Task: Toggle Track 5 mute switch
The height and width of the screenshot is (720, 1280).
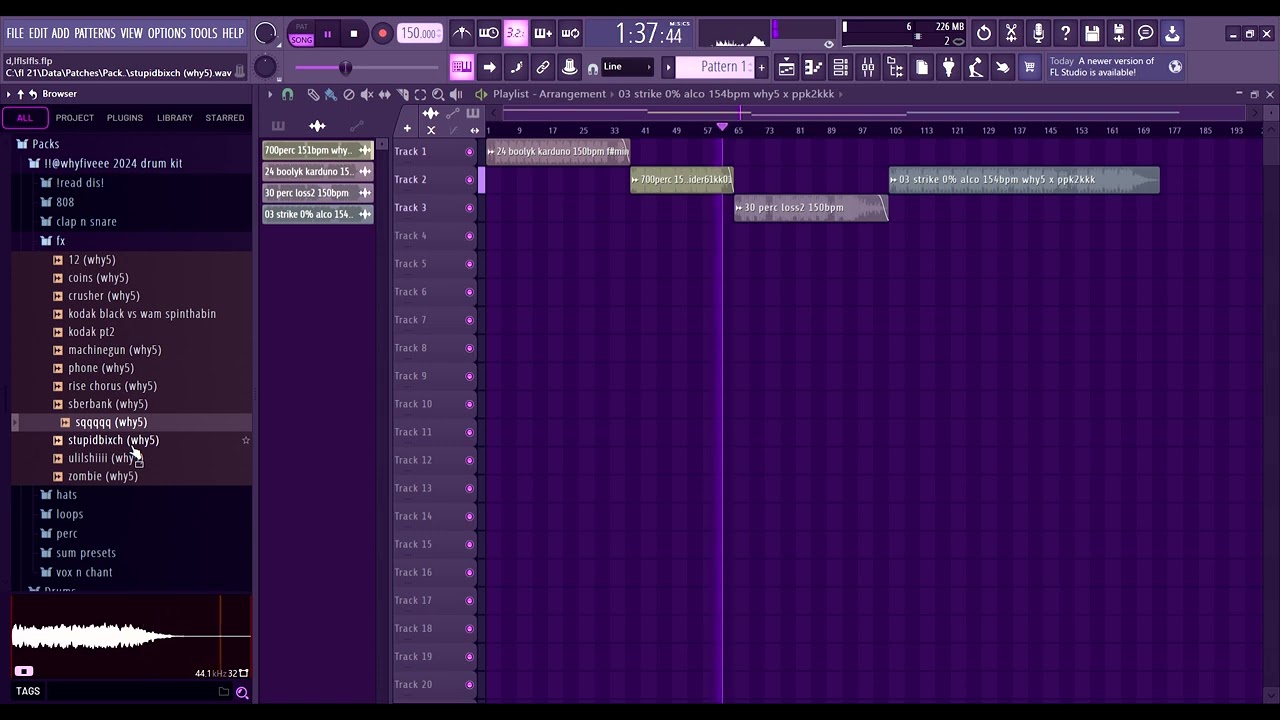Action: [x=469, y=264]
